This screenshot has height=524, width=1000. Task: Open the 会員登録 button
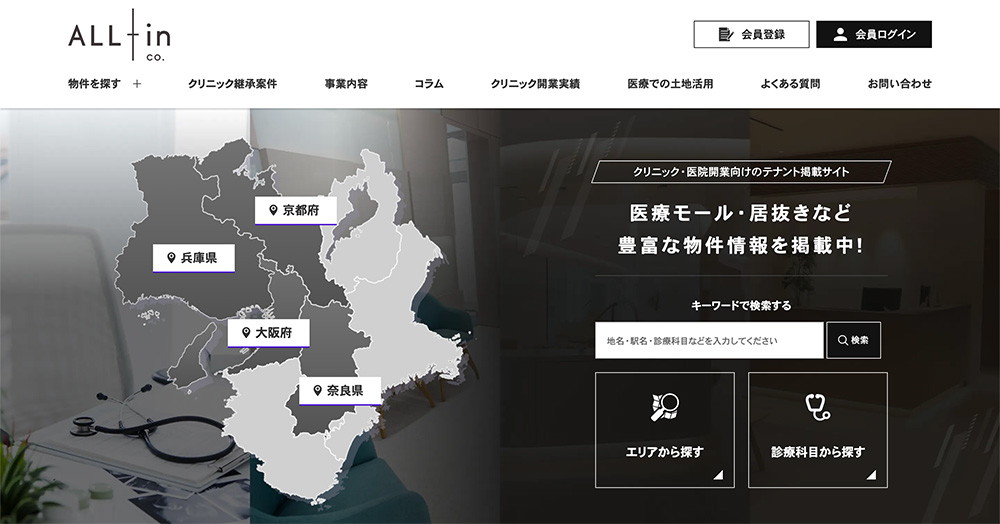pos(751,34)
